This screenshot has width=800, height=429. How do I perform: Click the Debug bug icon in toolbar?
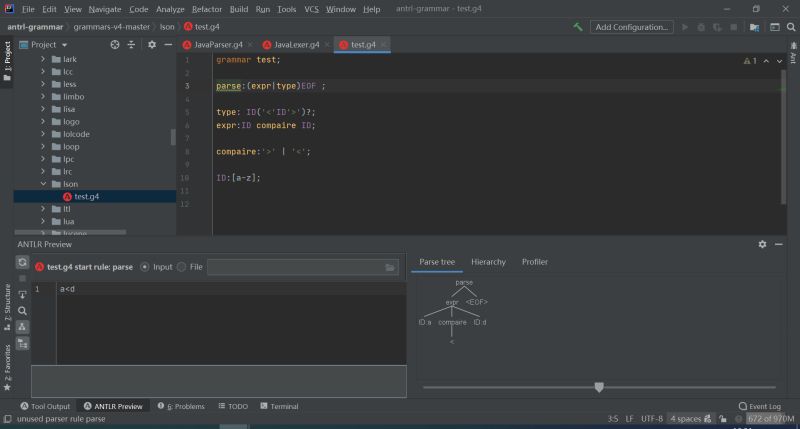(x=701, y=27)
